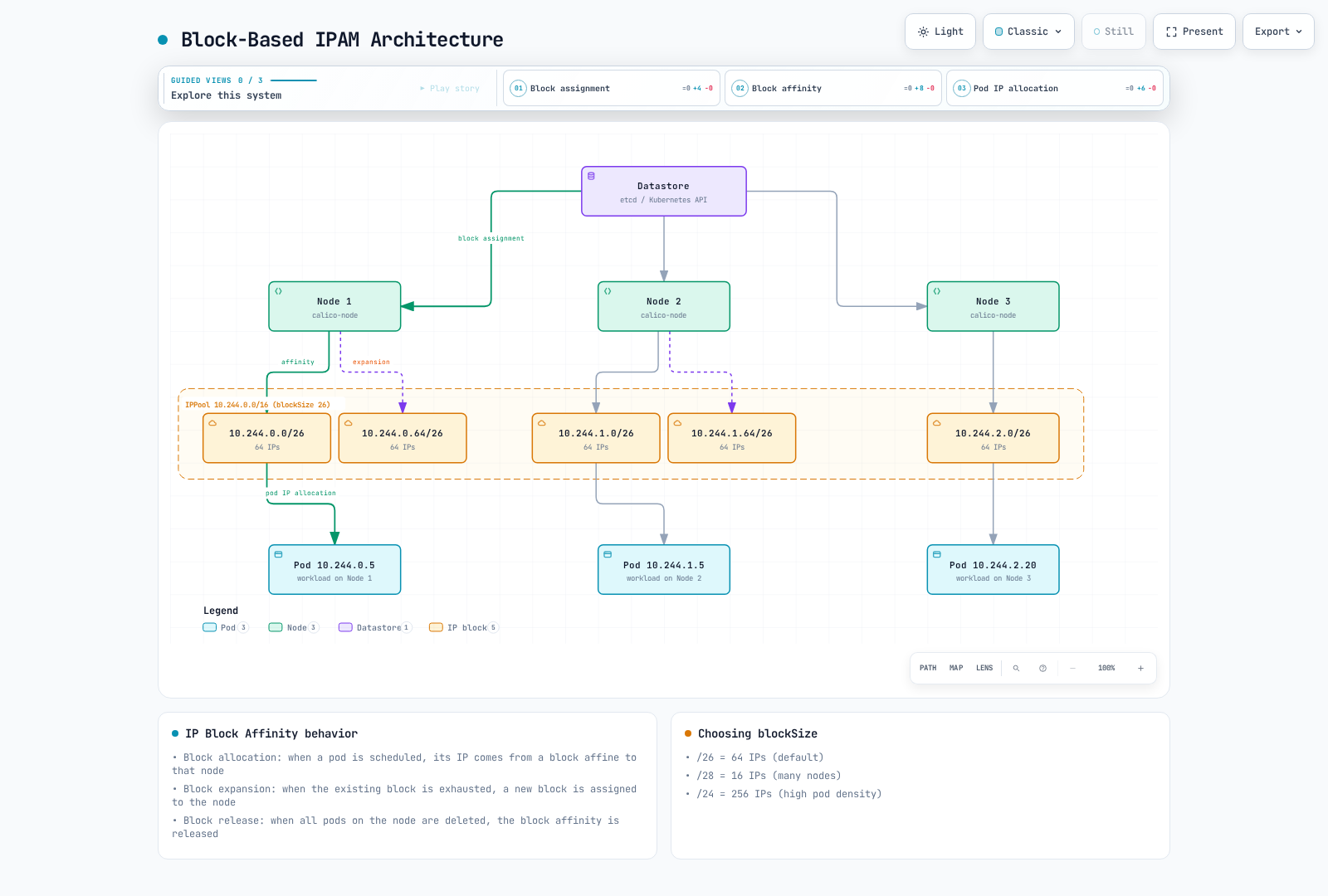Image resolution: width=1328 pixels, height=896 pixels.
Task: Click the window icon on Pod 10.244.1.5
Action: pyautogui.click(x=608, y=554)
